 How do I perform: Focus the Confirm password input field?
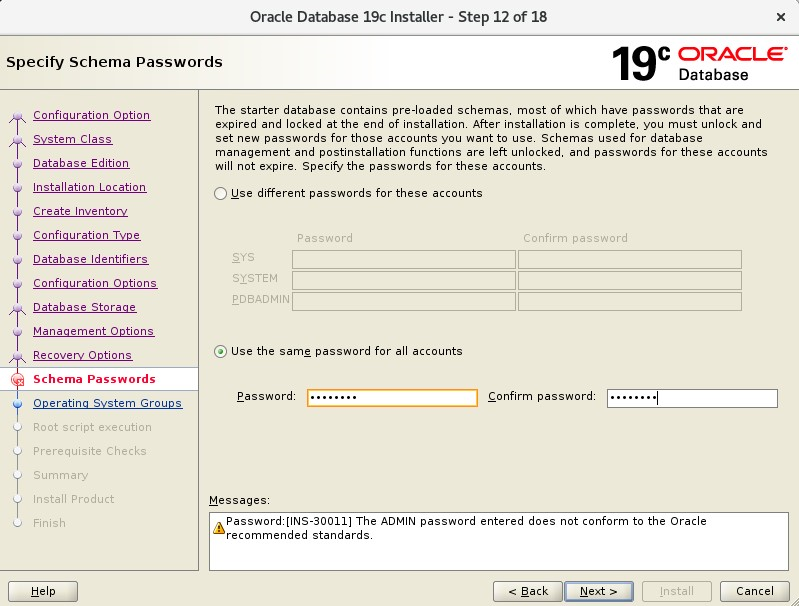692,398
